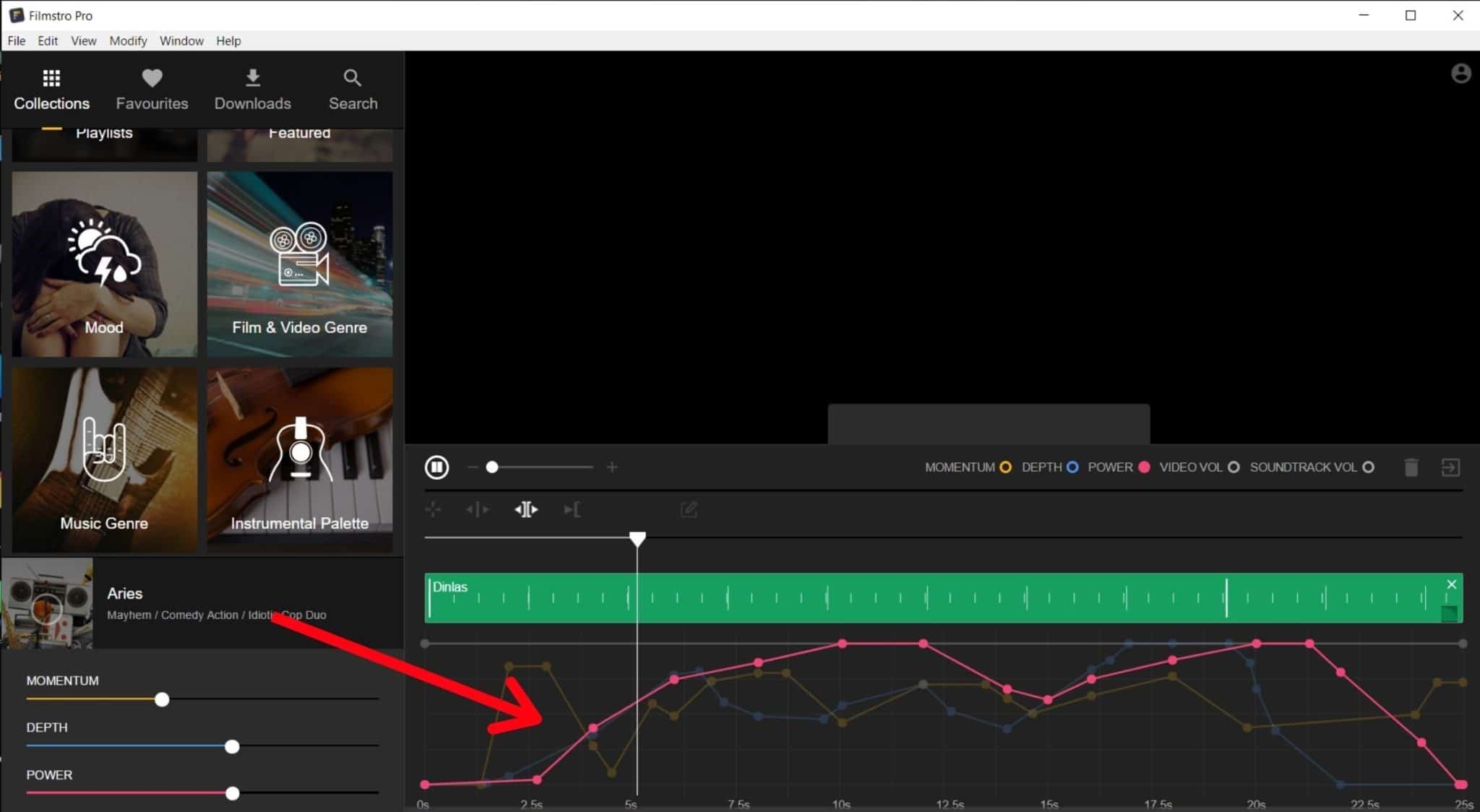Open the Film & Video Genre collection
Image resolution: width=1480 pixels, height=812 pixels.
[300, 264]
